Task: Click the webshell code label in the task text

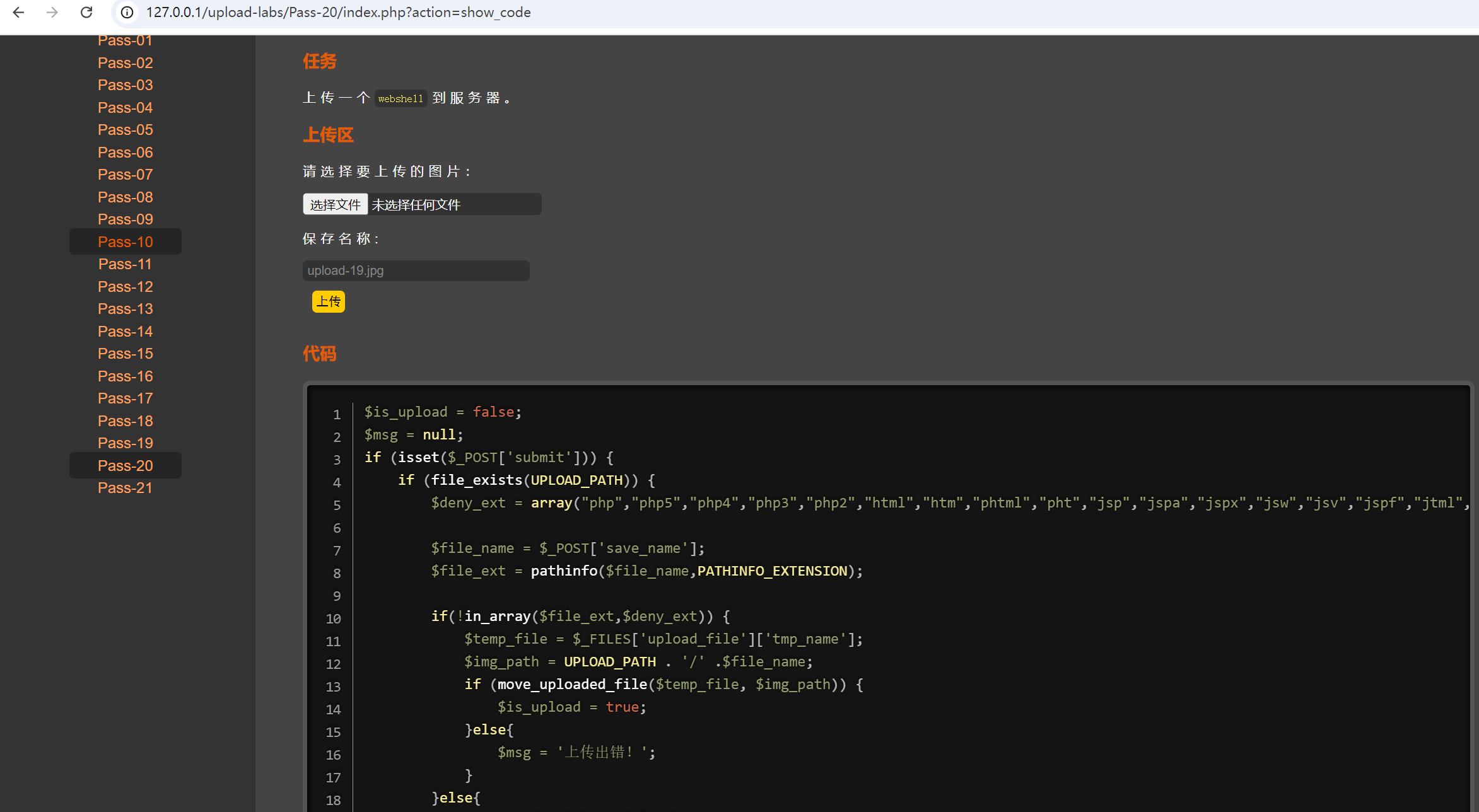Action: coord(400,98)
